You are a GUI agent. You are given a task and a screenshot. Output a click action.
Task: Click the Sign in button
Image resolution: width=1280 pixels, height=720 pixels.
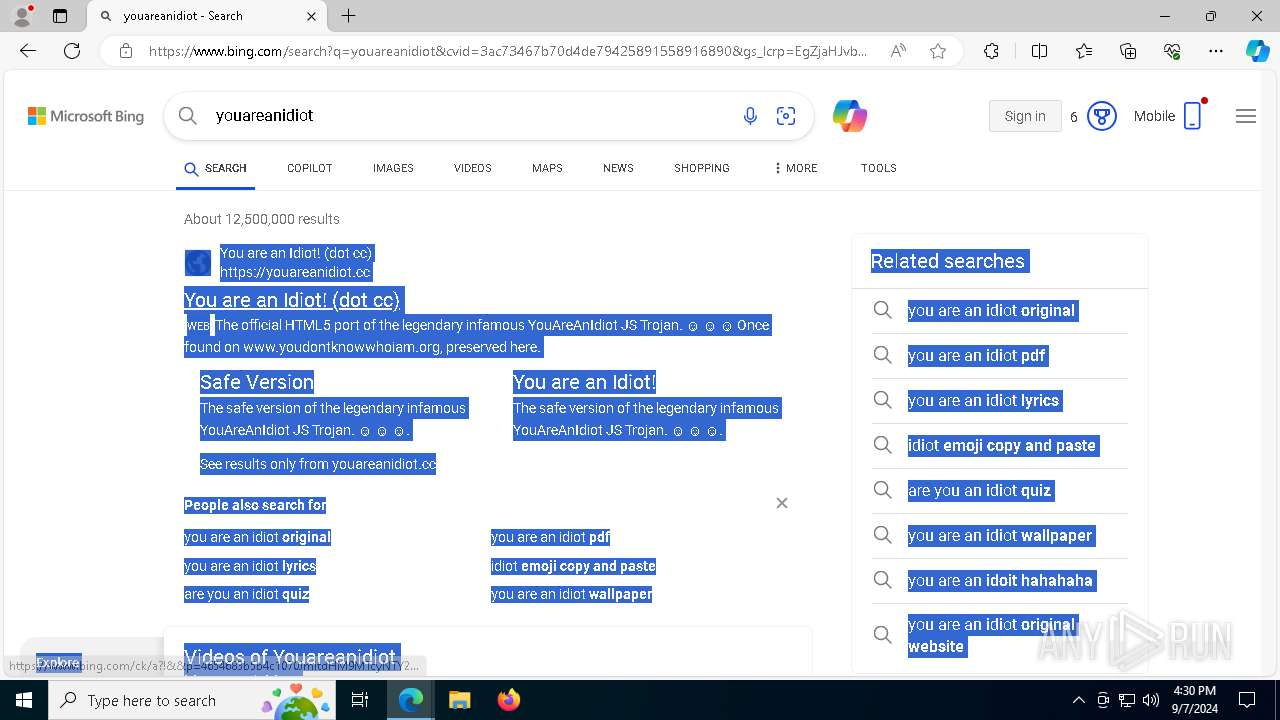click(x=1025, y=116)
